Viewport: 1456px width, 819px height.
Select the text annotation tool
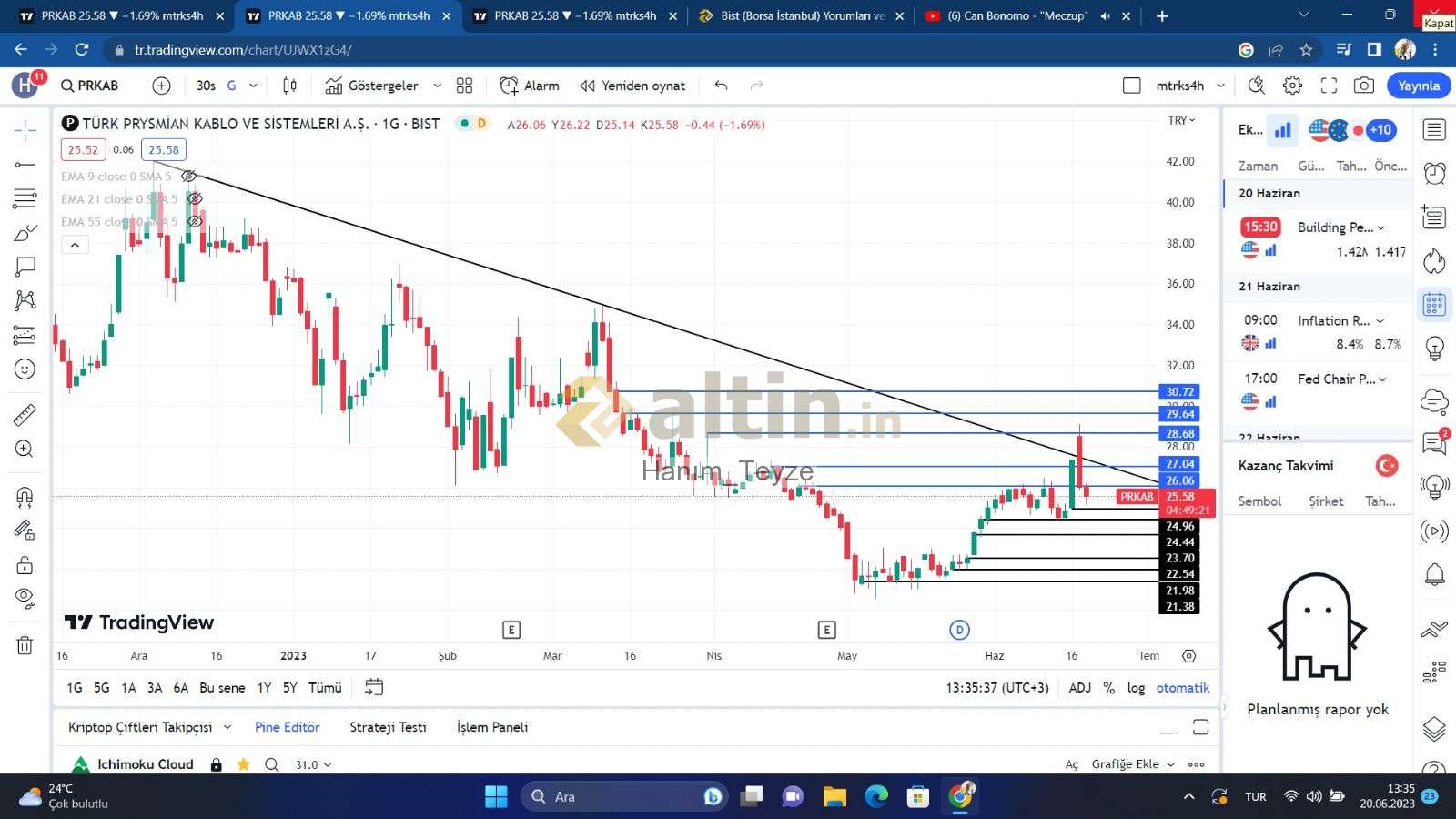tap(25, 267)
